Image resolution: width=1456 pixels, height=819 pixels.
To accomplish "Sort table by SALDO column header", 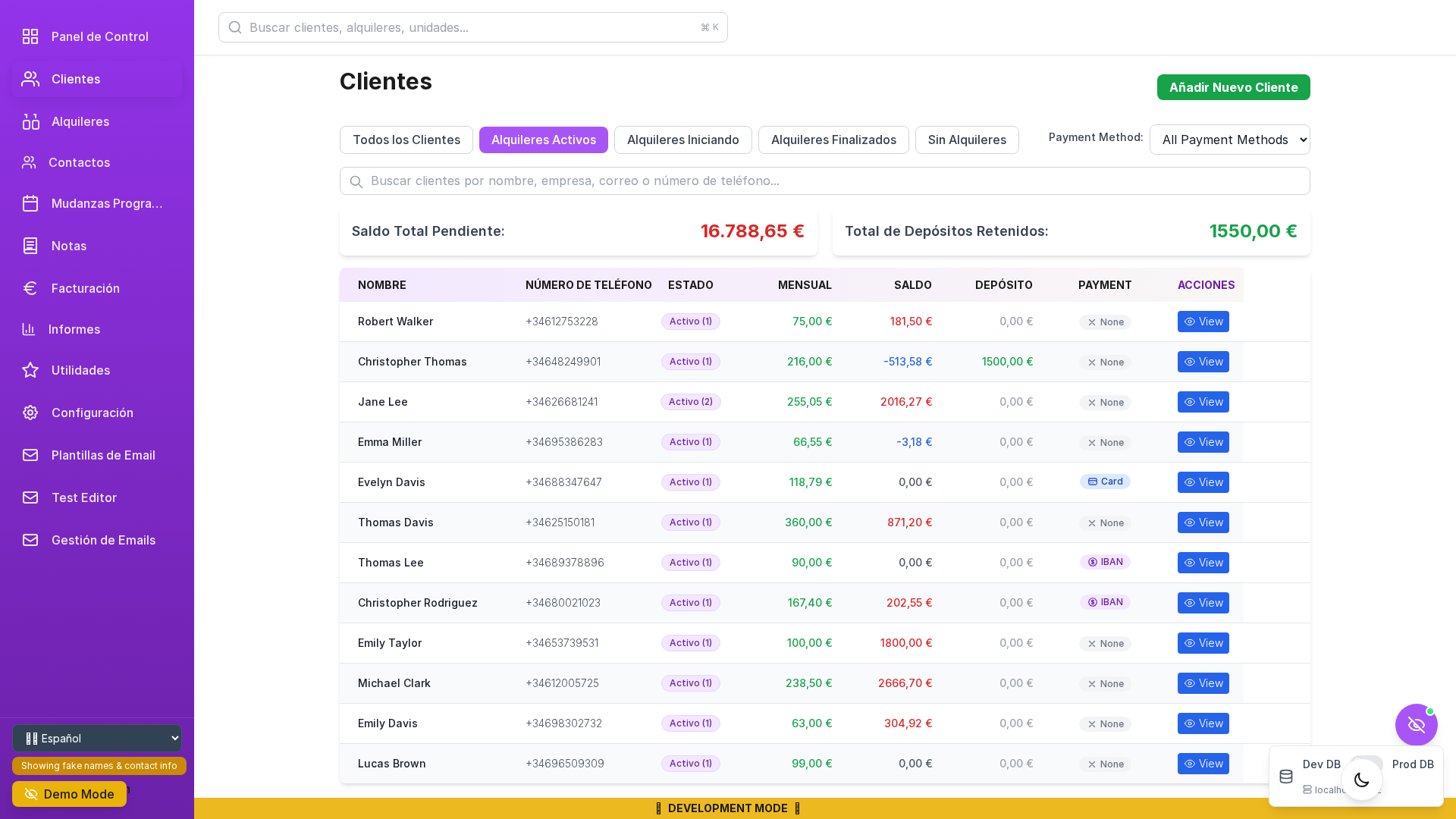I will pyautogui.click(x=912, y=285).
